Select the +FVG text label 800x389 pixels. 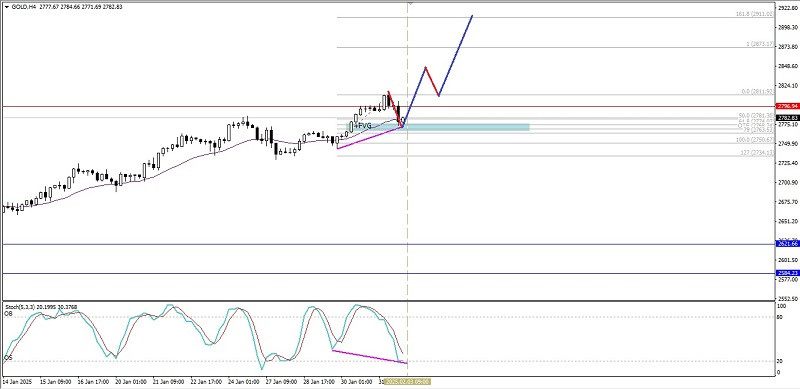pos(363,126)
